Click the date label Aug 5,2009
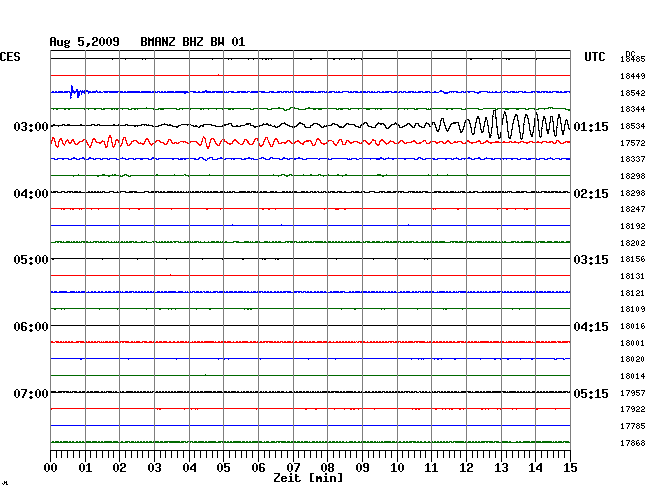Viewport: 650px width, 494px height. click(x=85, y=42)
